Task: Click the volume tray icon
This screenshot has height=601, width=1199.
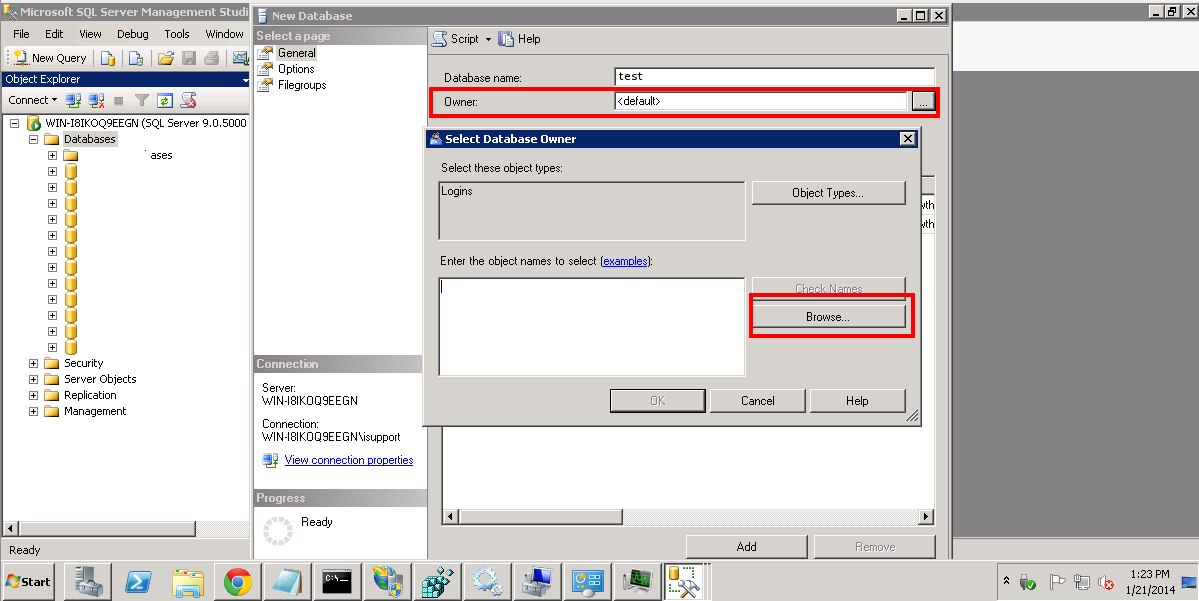Action: tap(1106, 583)
